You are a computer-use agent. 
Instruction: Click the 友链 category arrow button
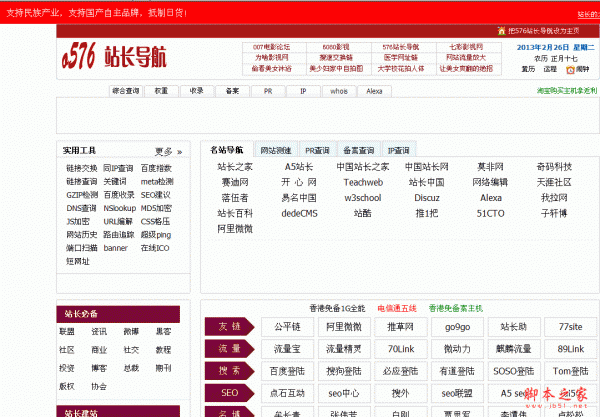click(x=229, y=327)
